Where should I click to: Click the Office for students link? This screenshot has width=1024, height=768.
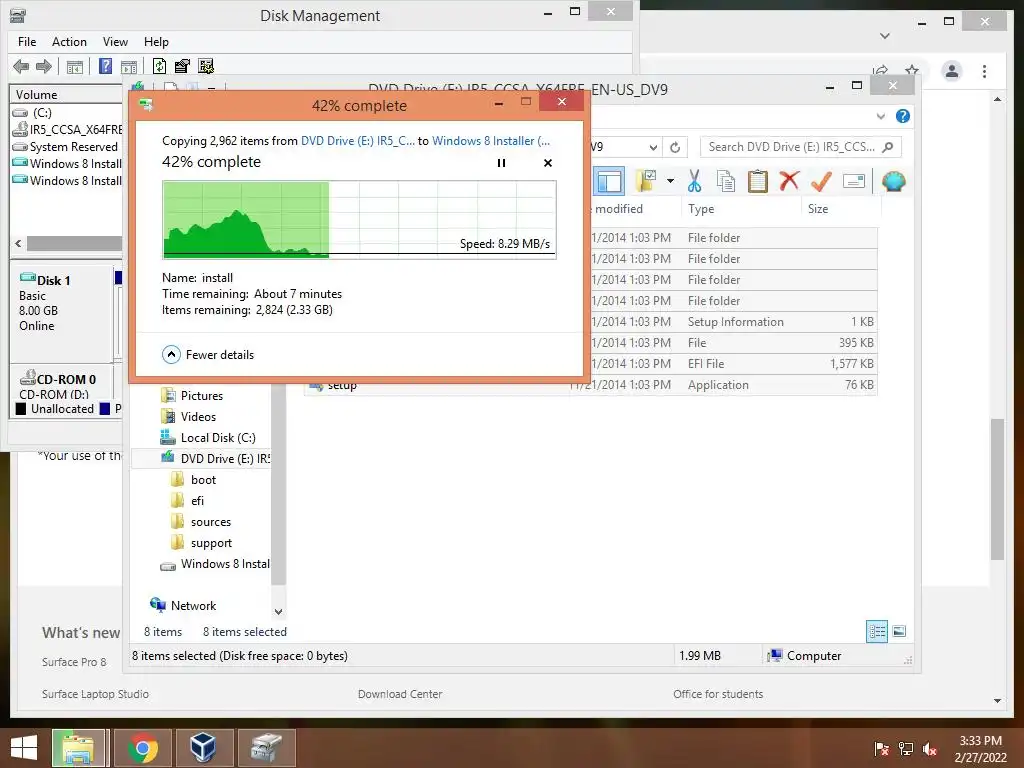718,694
